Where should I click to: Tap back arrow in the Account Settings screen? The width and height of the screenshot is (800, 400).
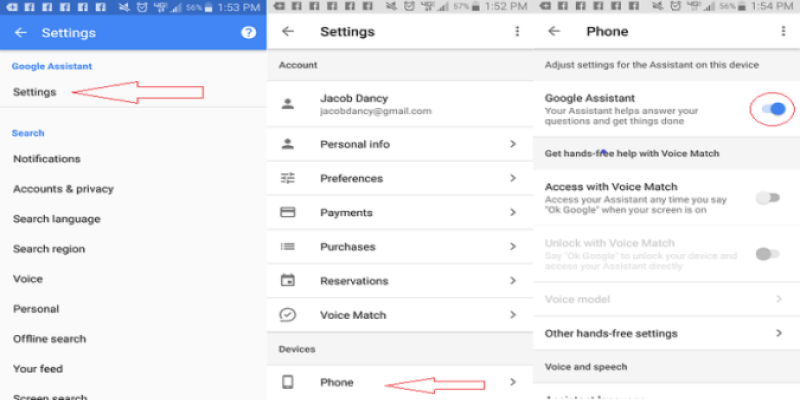coord(288,31)
